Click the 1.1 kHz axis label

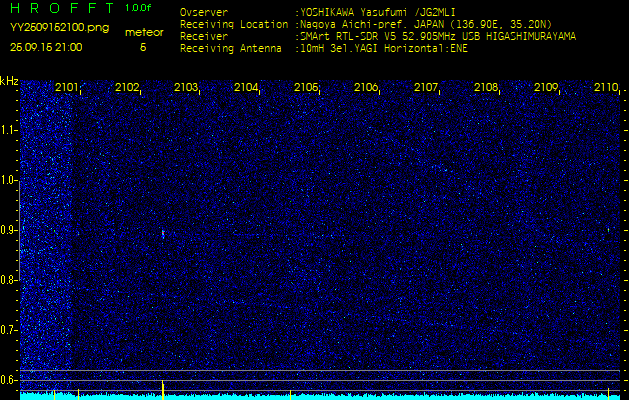point(9,130)
